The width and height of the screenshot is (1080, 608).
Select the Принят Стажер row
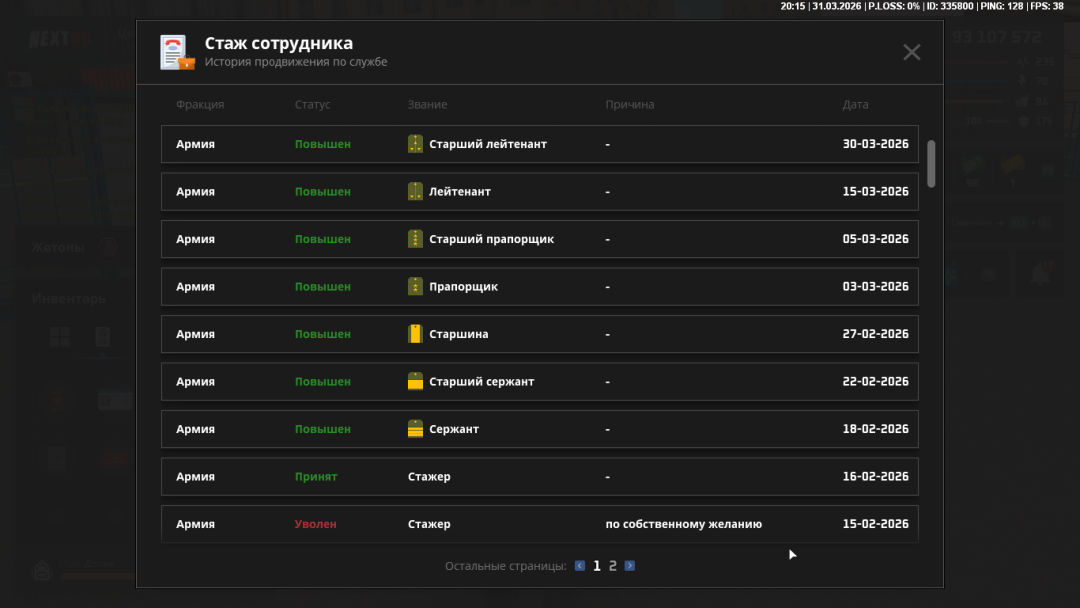tap(539, 477)
